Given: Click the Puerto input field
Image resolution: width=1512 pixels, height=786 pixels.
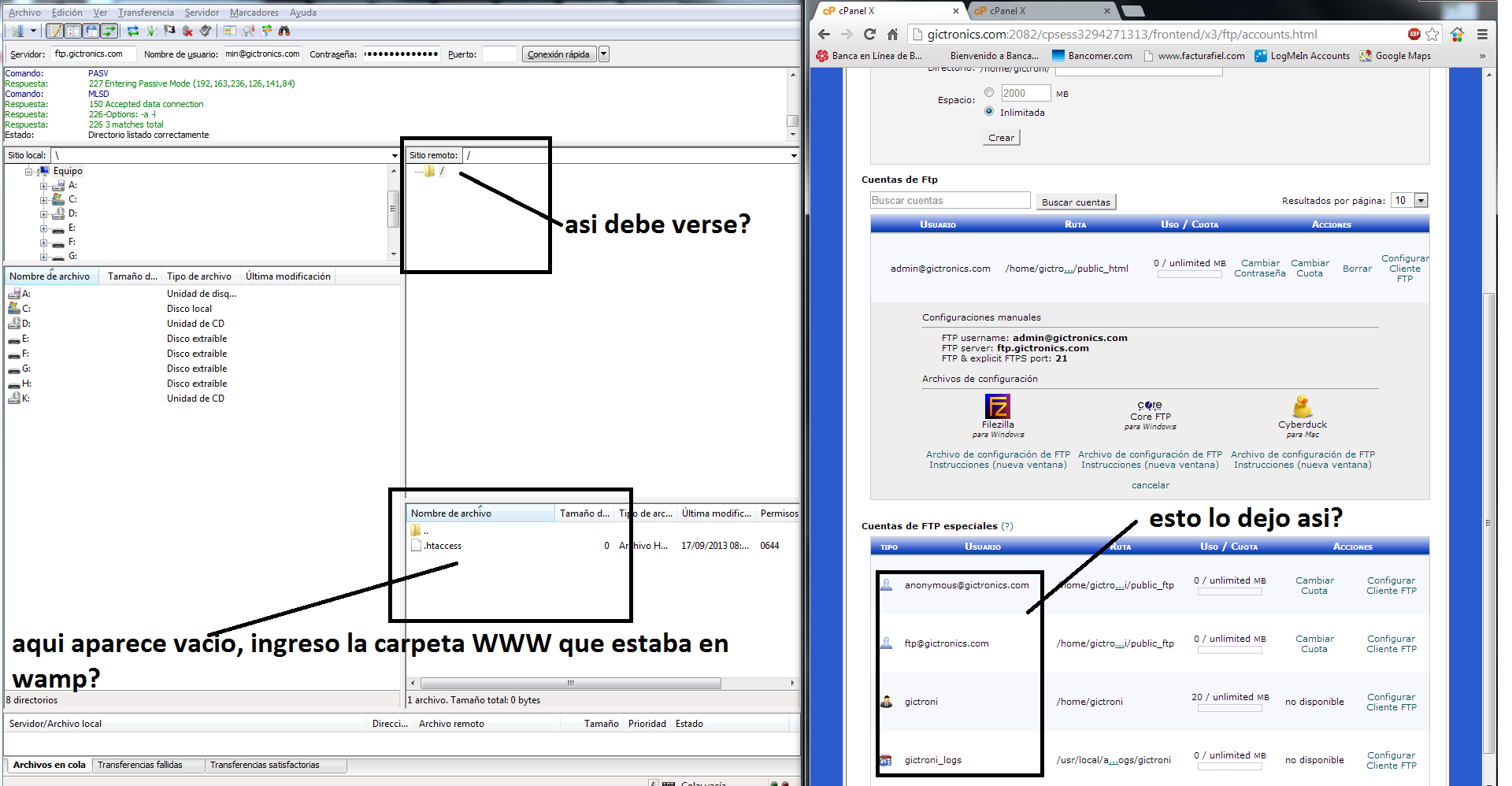Looking at the screenshot, I should (499, 54).
